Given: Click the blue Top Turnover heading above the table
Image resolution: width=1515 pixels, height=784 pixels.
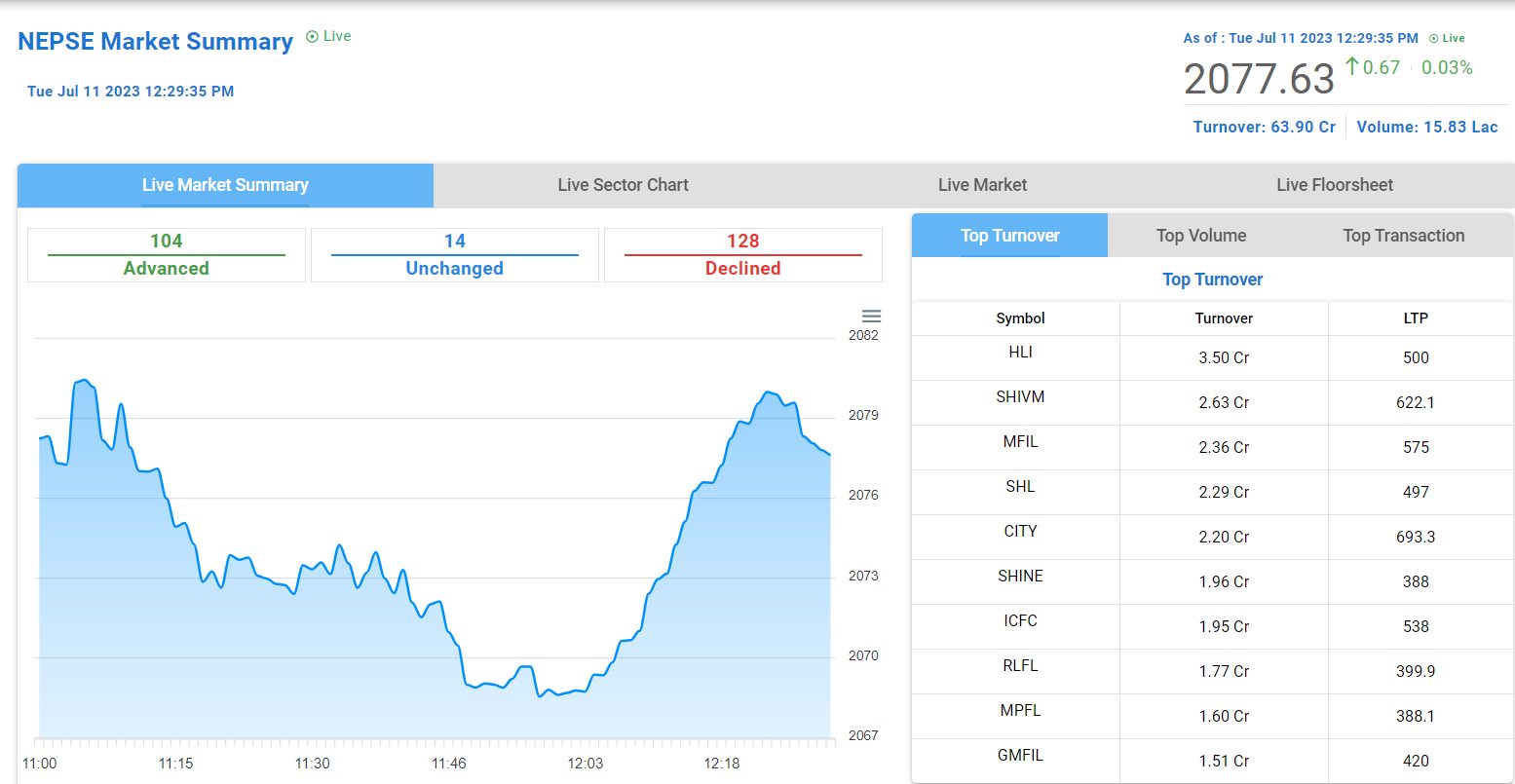Looking at the screenshot, I should (1213, 280).
